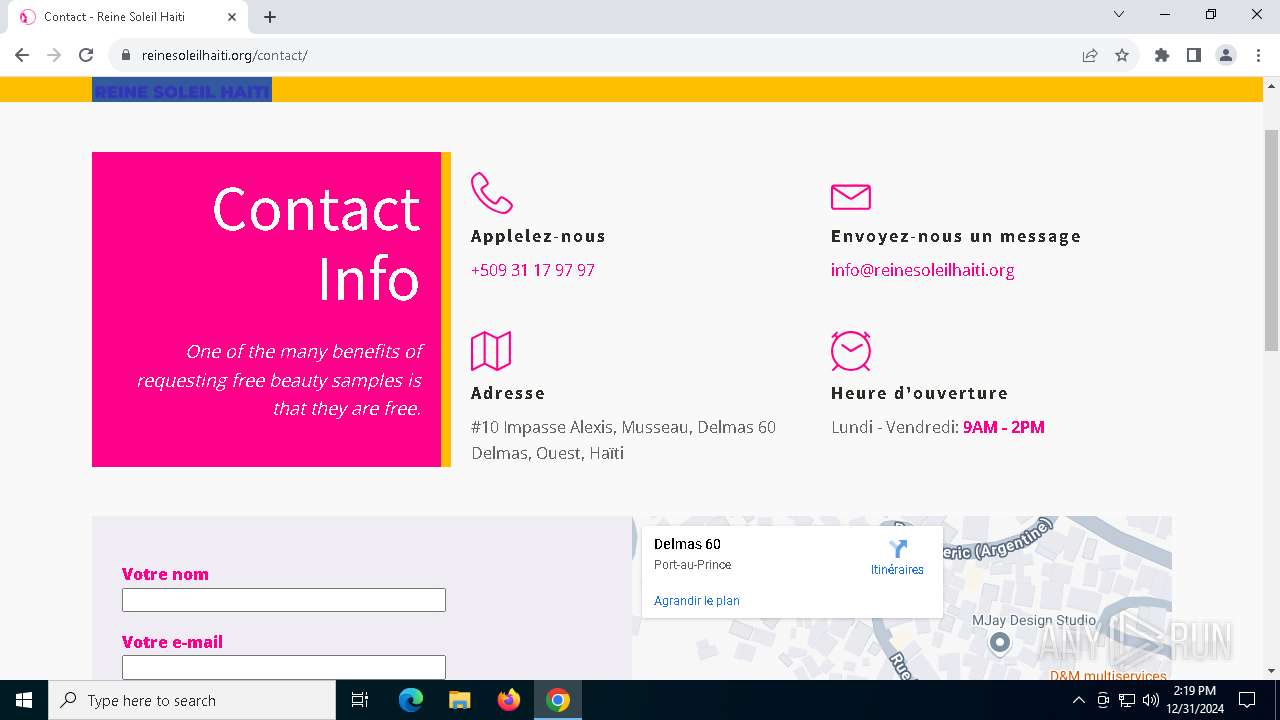Viewport: 1280px width, 720px height.
Task: Click the Adresse heading text
Action: coord(508,393)
